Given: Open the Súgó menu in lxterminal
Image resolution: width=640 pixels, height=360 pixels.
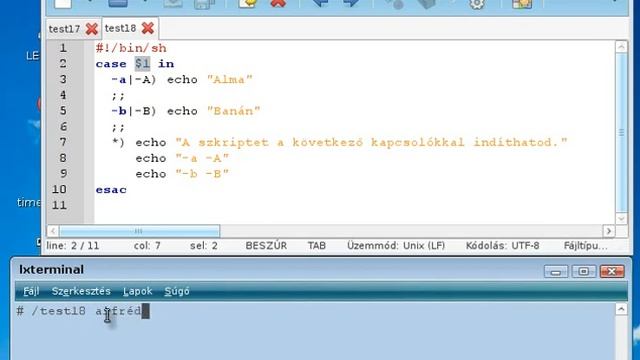Looking at the screenshot, I should pyautogui.click(x=177, y=291).
